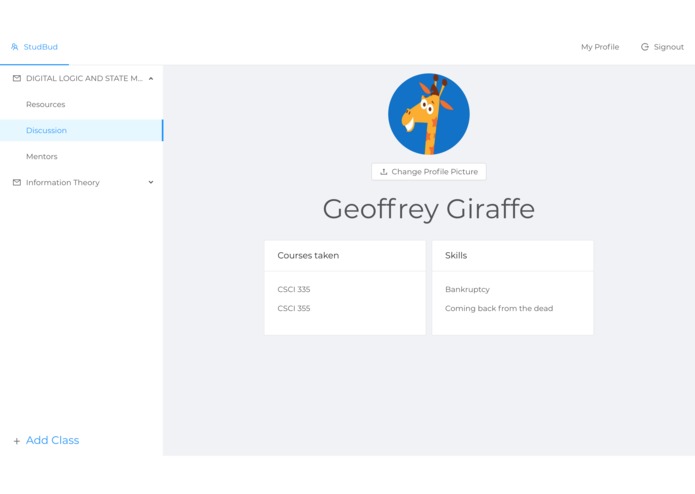Open My Profile page
The height and width of the screenshot is (494, 695).
pyautogui.click(x=600, y=47)
